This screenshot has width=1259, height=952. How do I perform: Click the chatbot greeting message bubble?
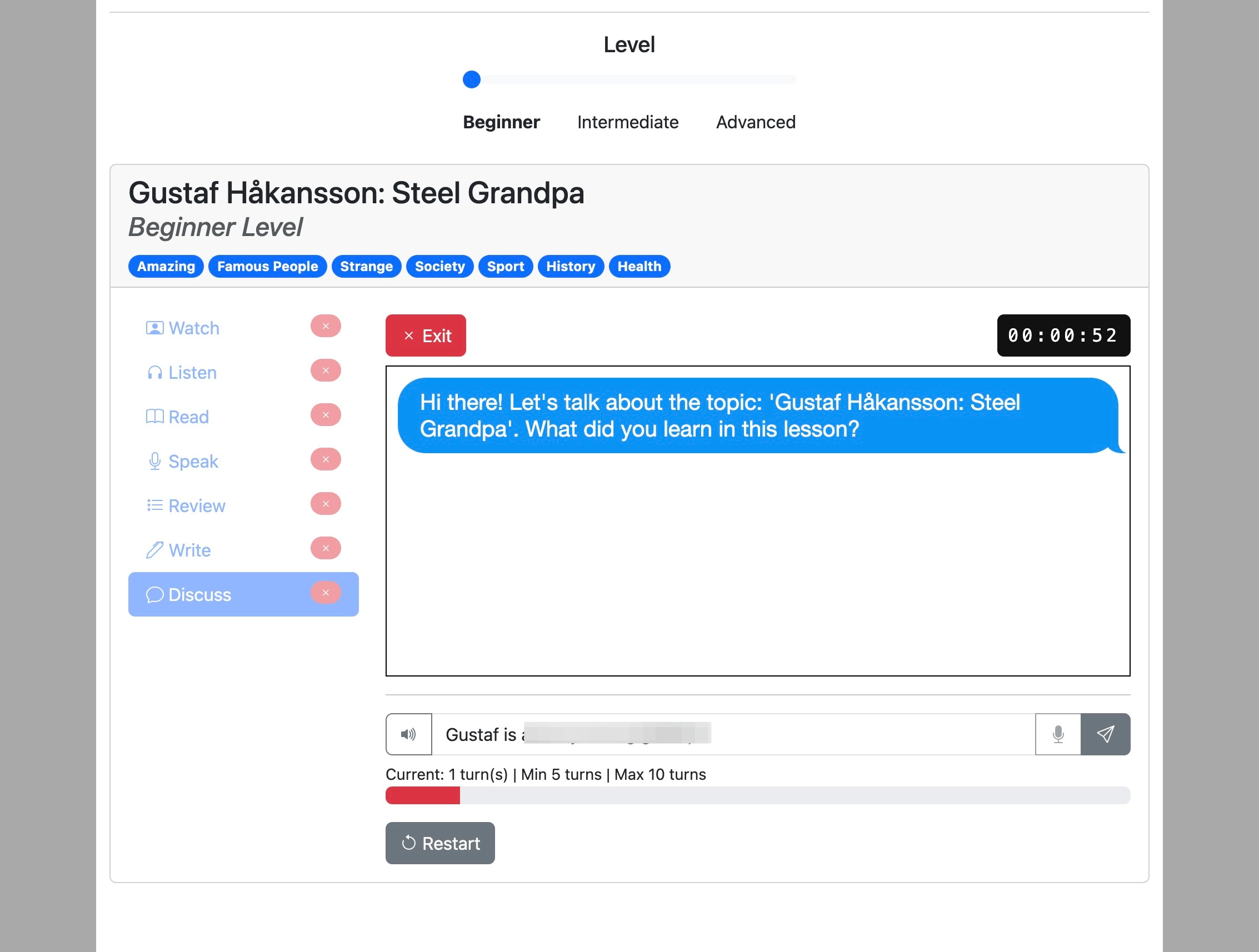click(761, 415)
